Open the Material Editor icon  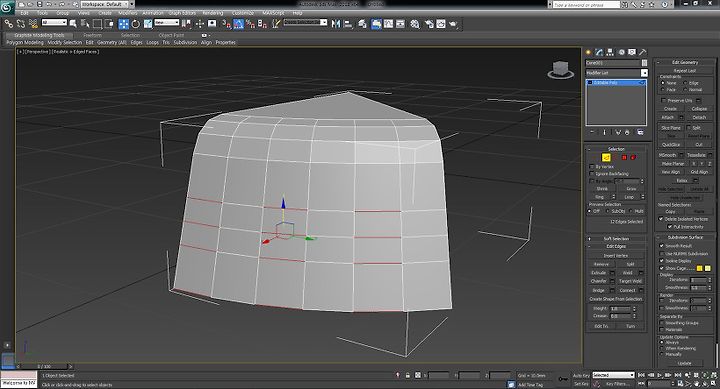tap(415, 23)
